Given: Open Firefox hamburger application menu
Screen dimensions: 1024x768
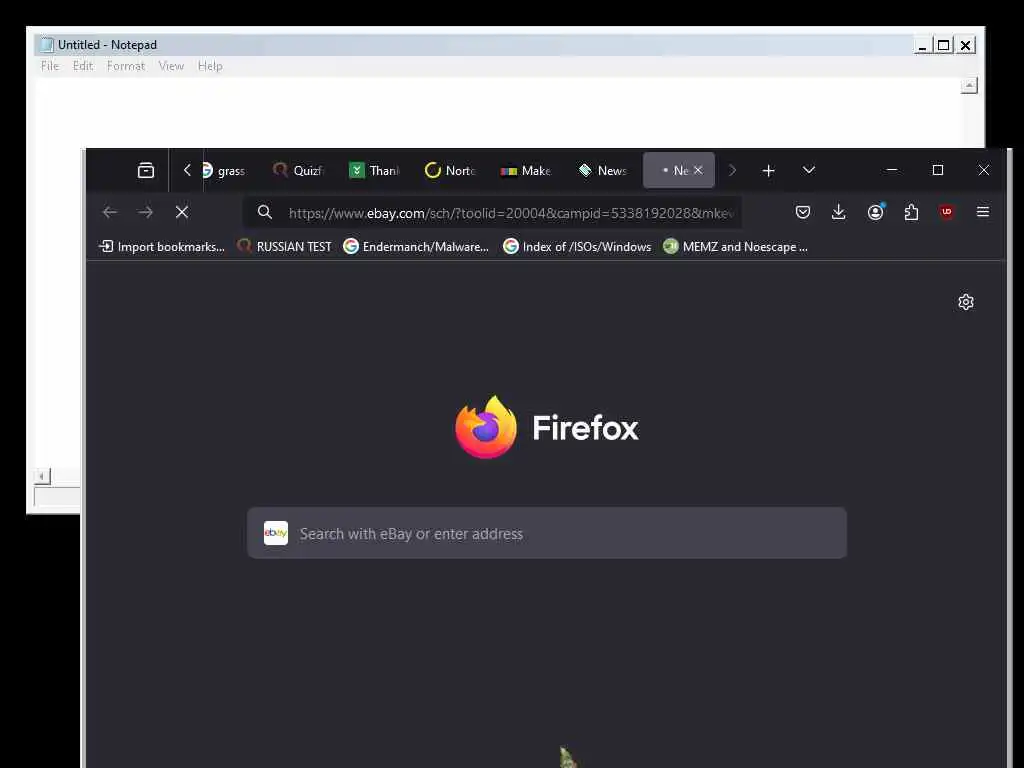Looking at the screenshot, I should coord(983,212).
